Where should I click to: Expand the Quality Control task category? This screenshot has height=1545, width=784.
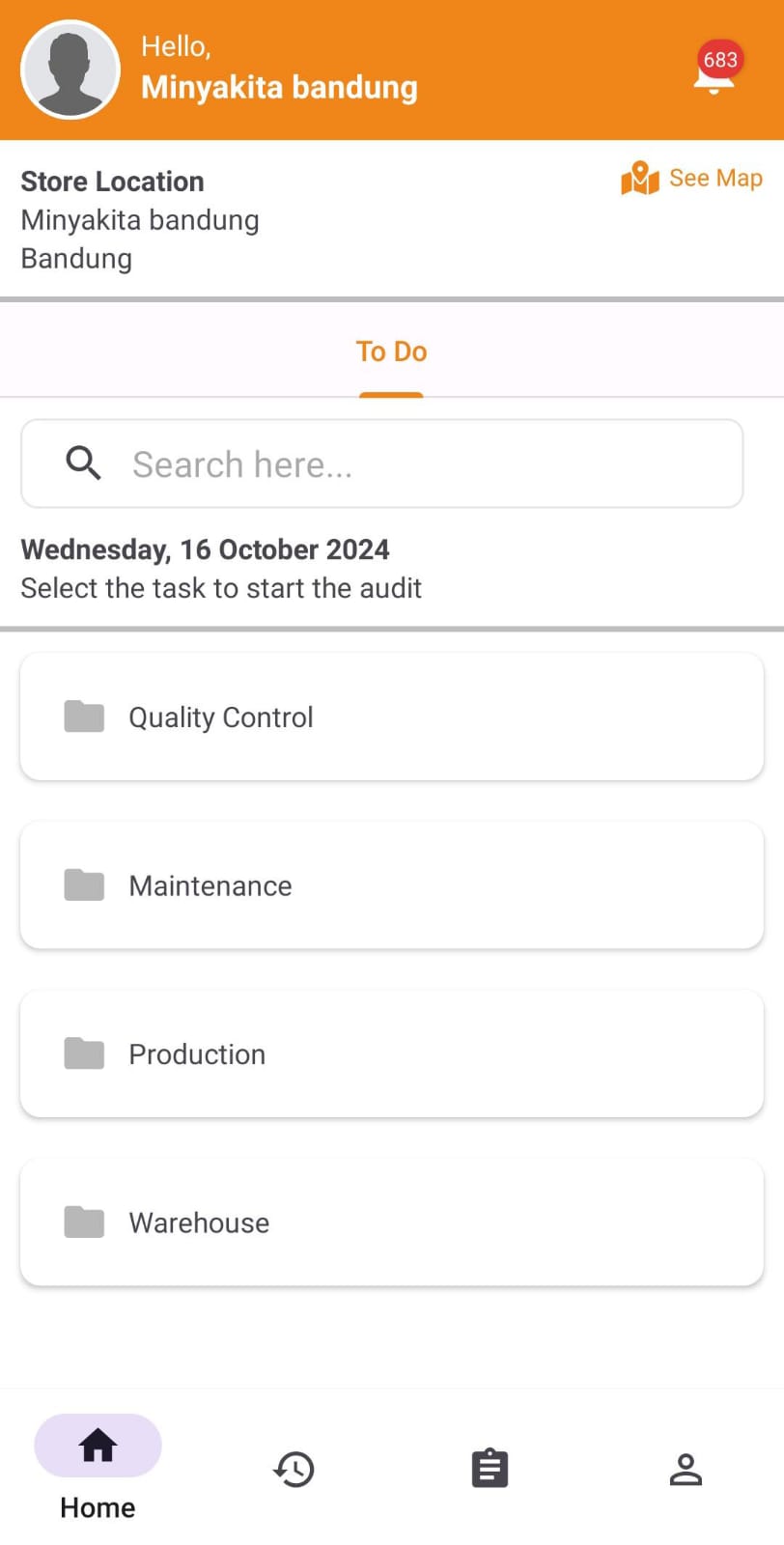(391, 716)
